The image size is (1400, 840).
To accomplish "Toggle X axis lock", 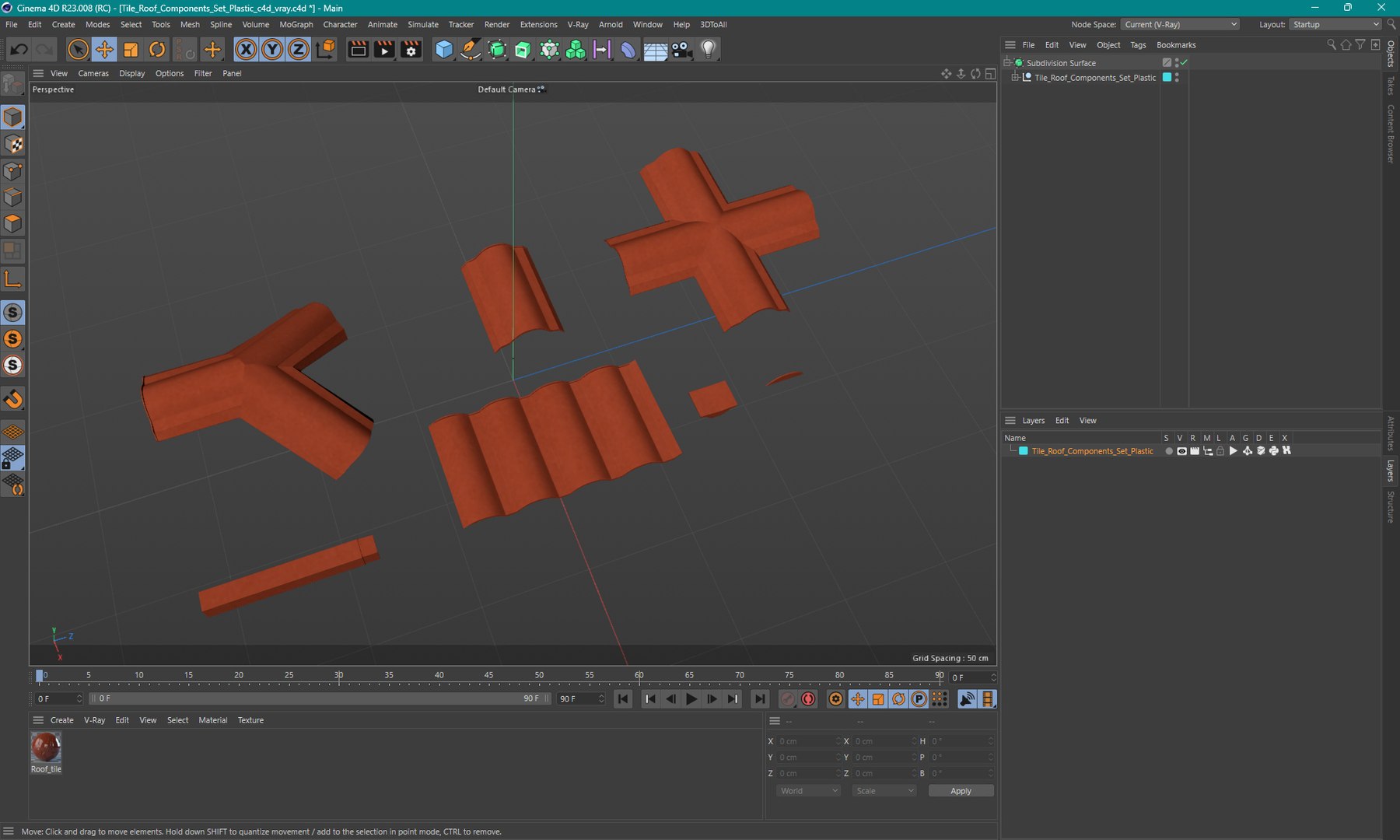I will pos(246,50).
